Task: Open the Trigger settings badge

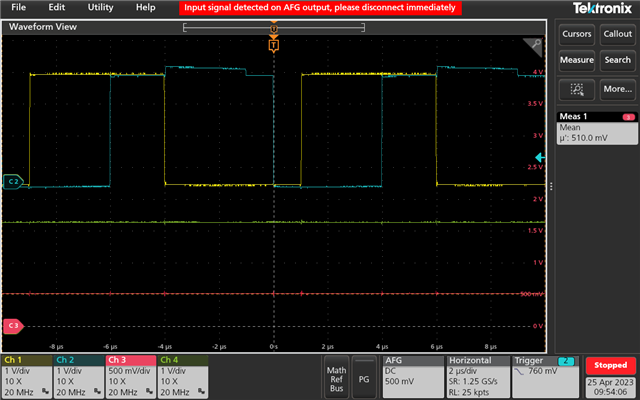Action: click(x=546, y=376)
